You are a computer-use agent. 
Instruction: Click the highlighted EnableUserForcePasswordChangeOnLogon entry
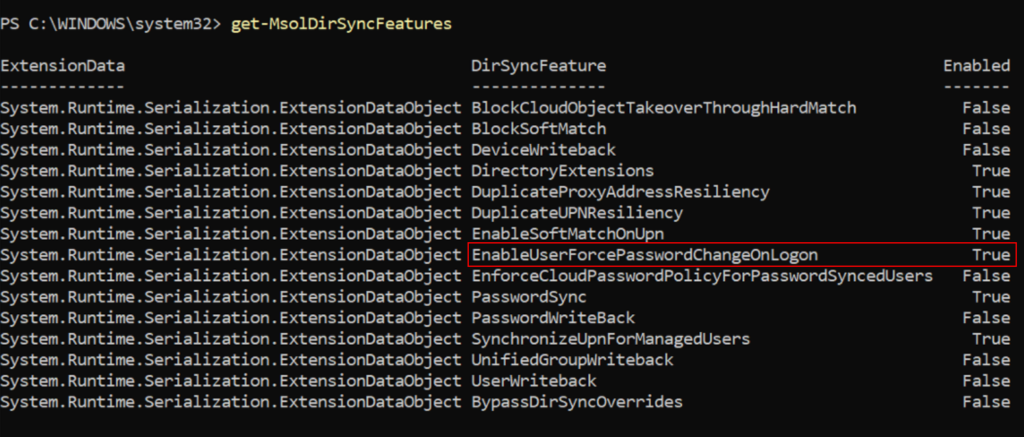[645, 255]
